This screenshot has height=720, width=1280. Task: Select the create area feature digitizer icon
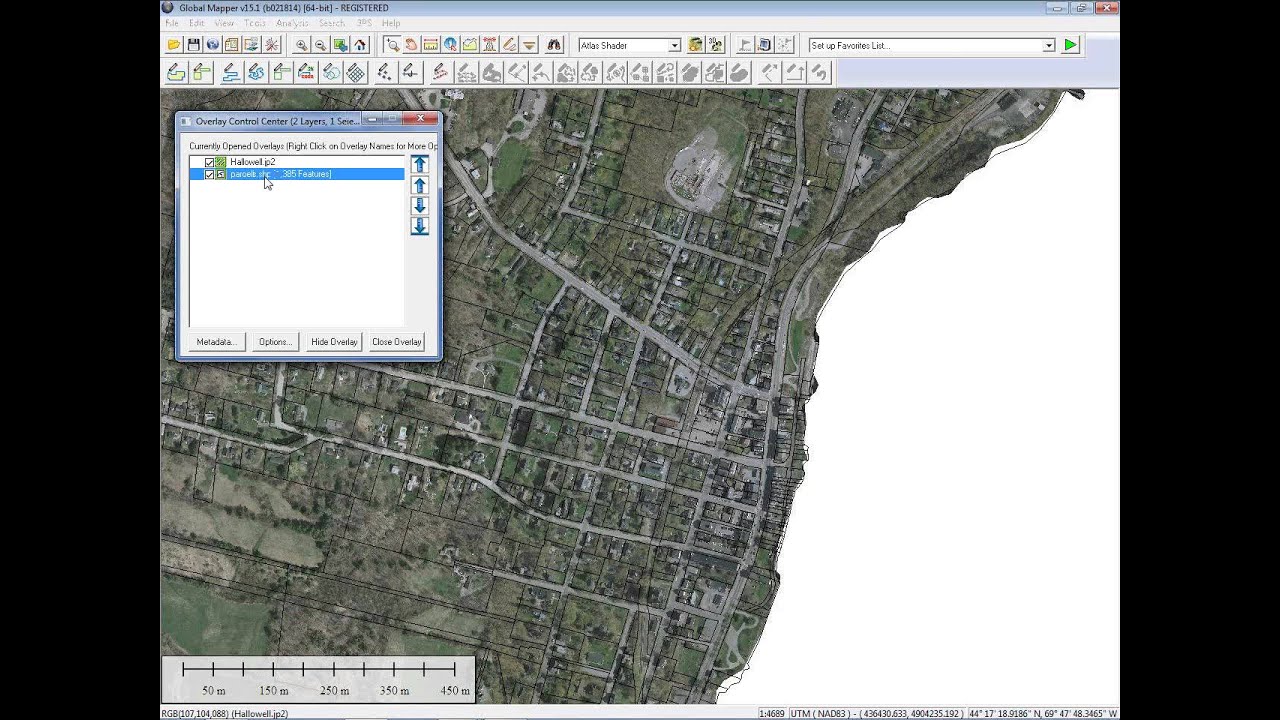click(176, 72)
